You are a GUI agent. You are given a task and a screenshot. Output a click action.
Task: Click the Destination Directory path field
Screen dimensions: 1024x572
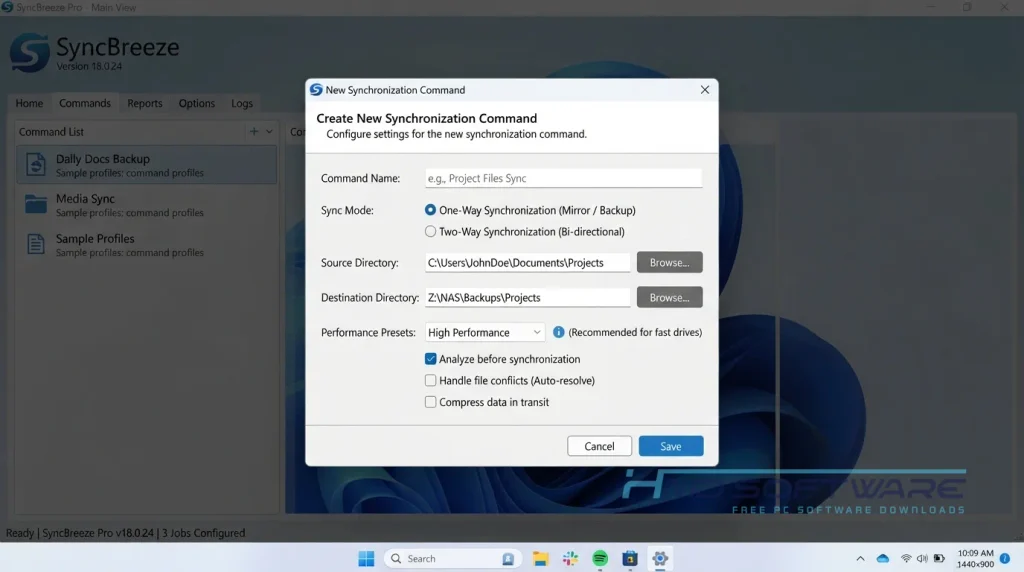click(x=528, y=297)
